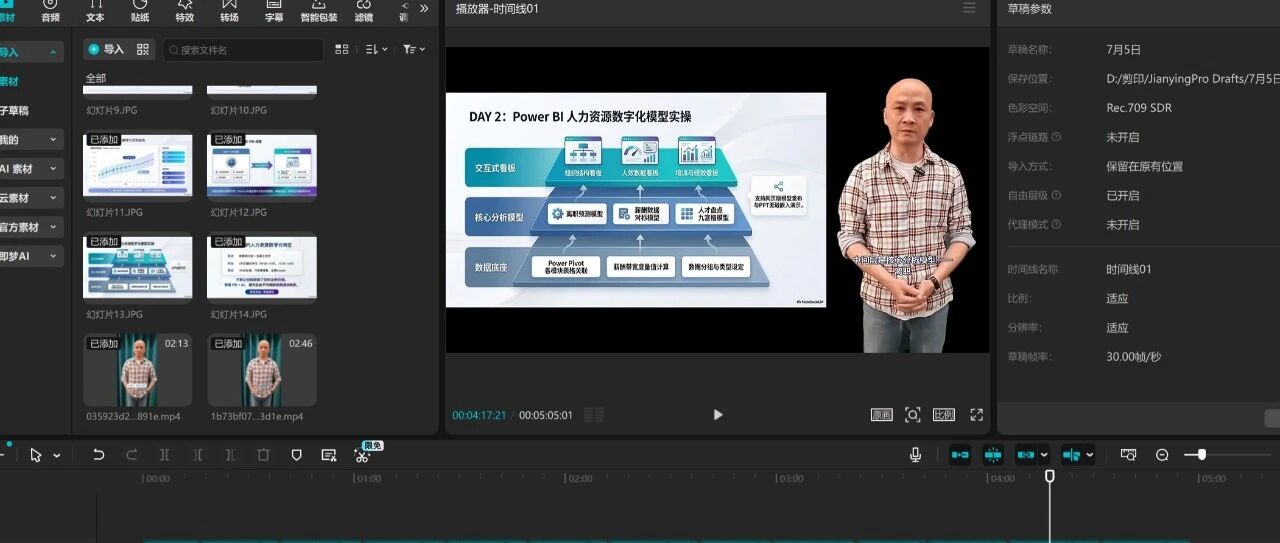This screenshot has height=543, width=1280.
Task: Click the 导入 import button
Action: tap(106, 49)
